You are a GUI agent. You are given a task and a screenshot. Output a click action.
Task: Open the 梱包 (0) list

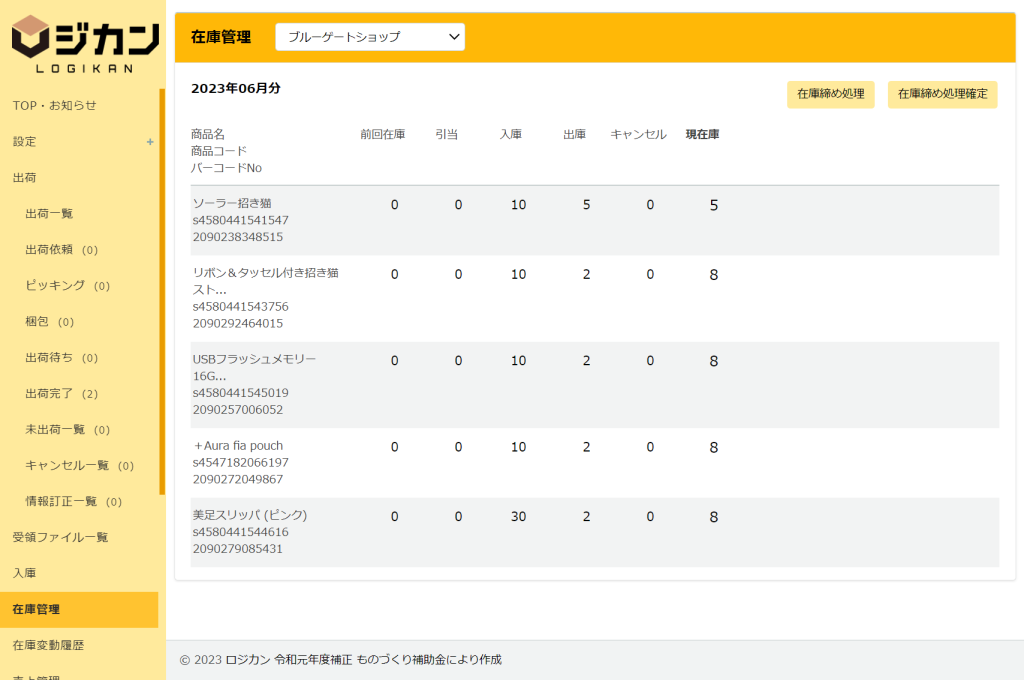click(x=50, y=322)
